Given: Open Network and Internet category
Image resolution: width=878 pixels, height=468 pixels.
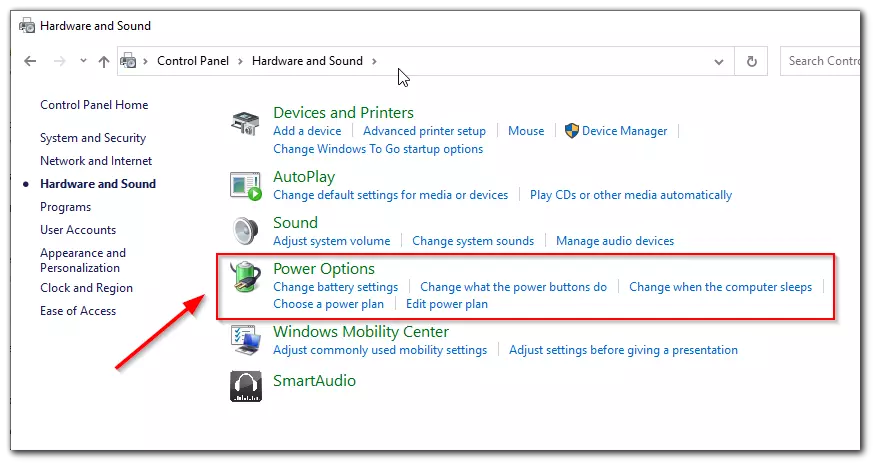Looking at the screenshot, I should [96, 161].
